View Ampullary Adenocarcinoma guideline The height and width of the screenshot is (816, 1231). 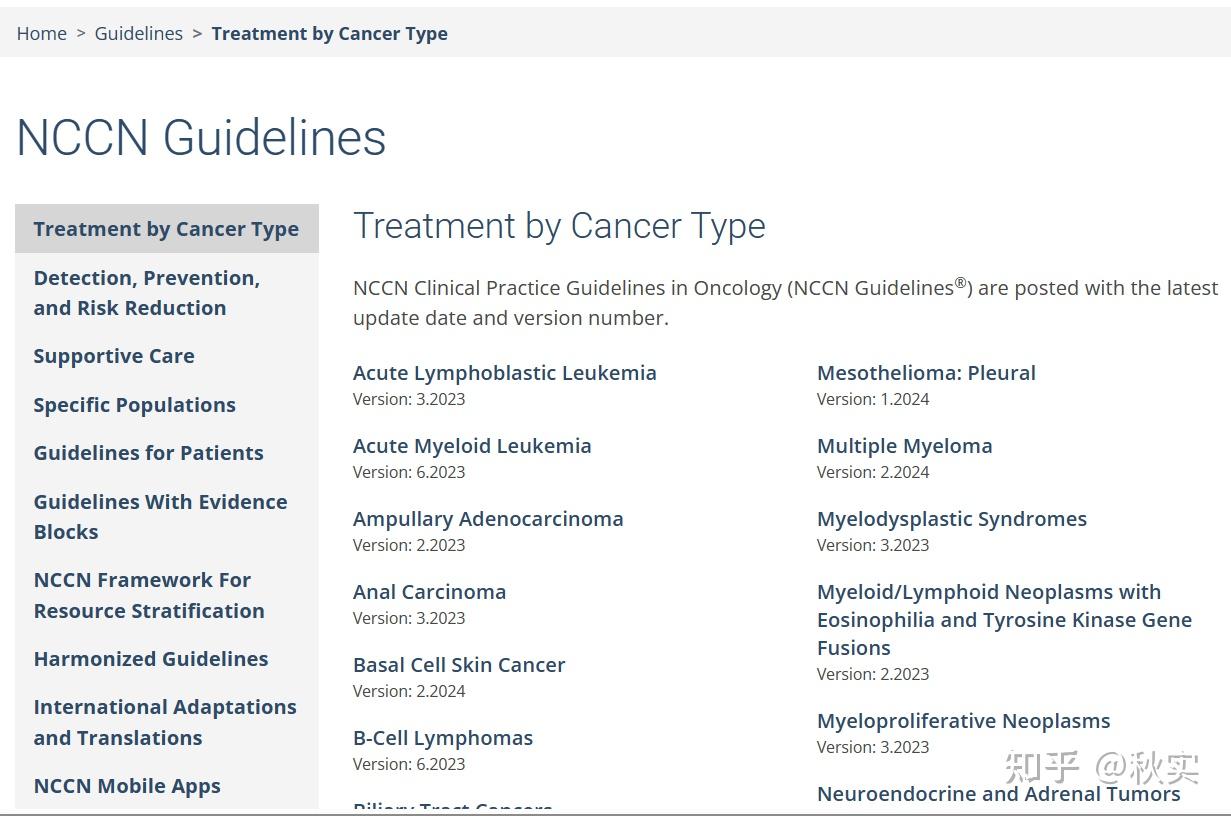click(488, 519)
